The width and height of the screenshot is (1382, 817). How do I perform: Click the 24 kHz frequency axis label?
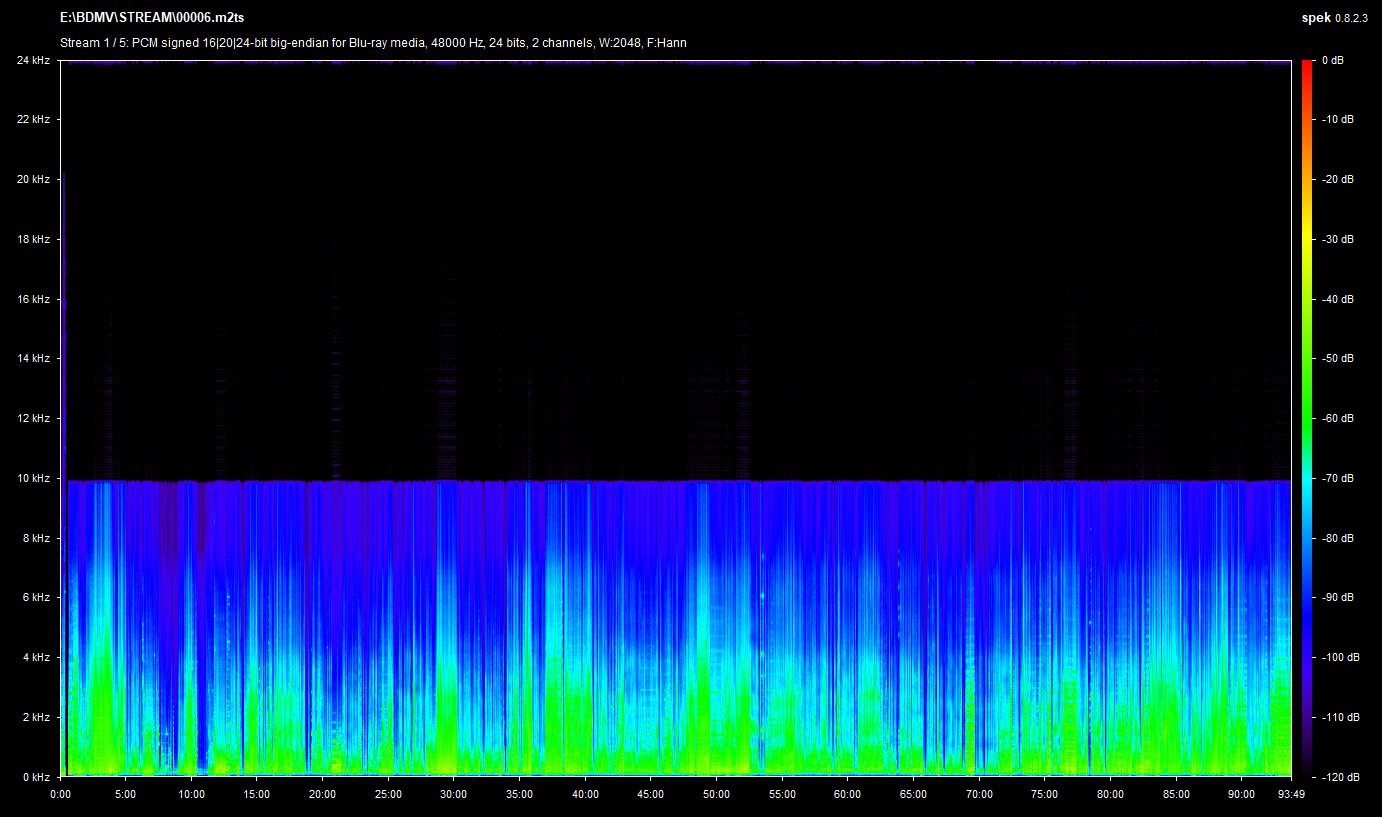coord(32,61)
